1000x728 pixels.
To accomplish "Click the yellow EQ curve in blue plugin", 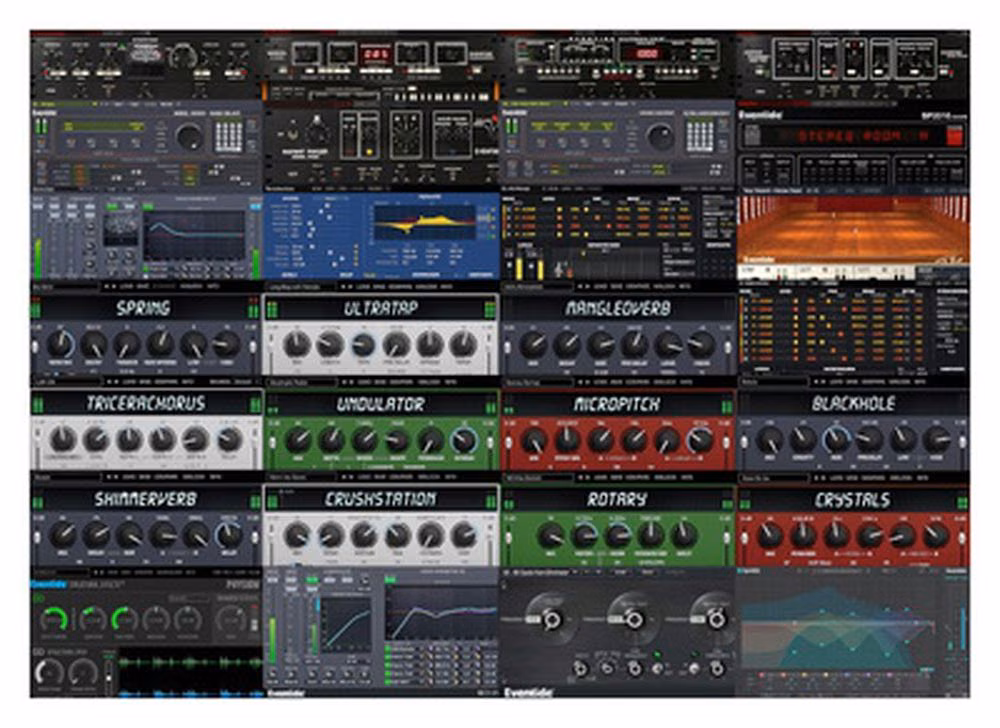I will point(424,223).
